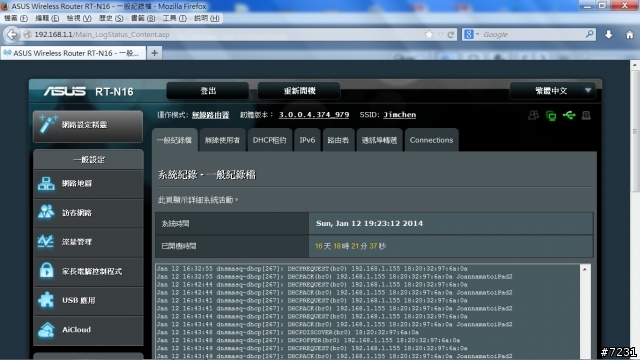Screen dimensions: 640x360
Task: Switch to the 路由表 tab
Action: click(x=338, y=140)
